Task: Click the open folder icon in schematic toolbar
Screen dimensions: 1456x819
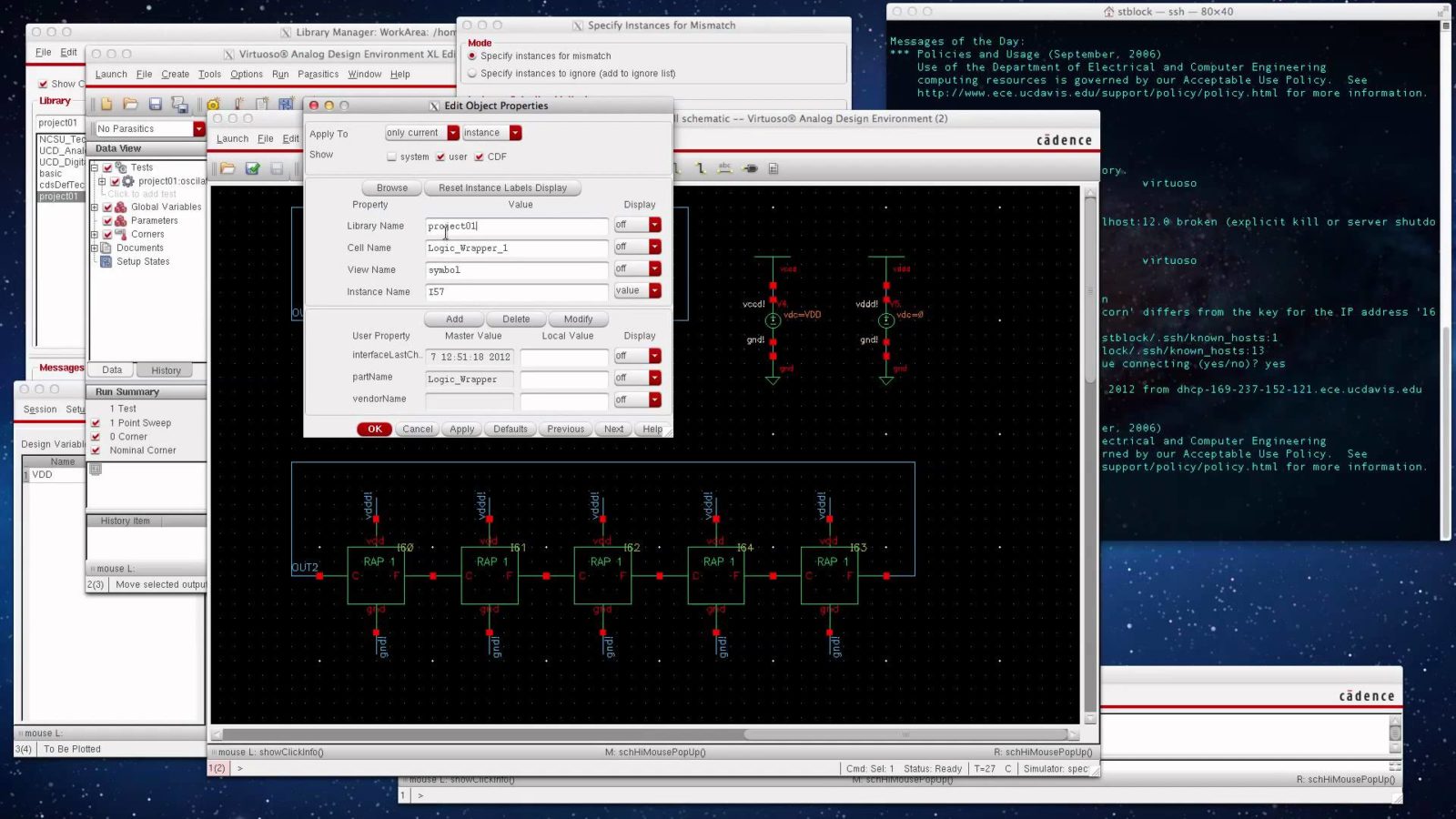Action: point(227,168)
